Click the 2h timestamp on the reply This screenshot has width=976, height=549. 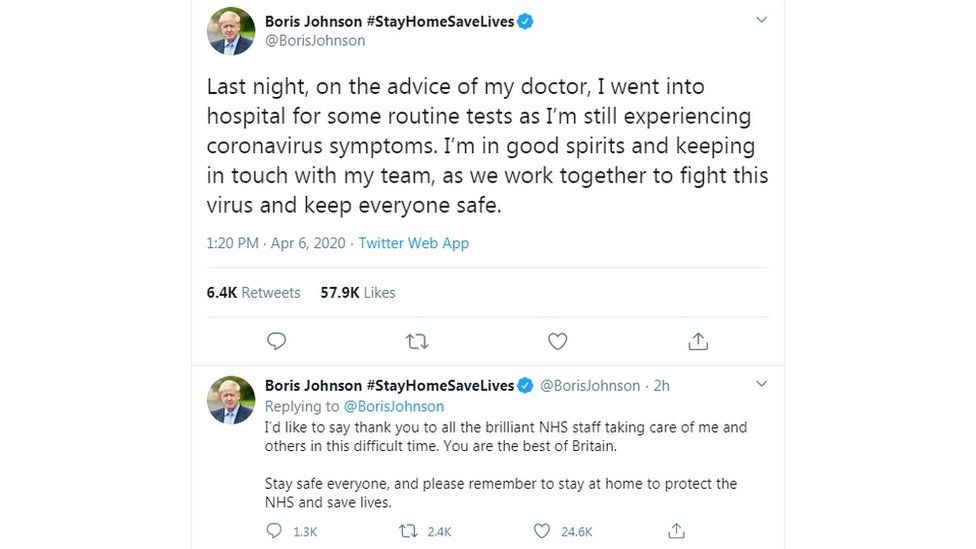(661, 386)
